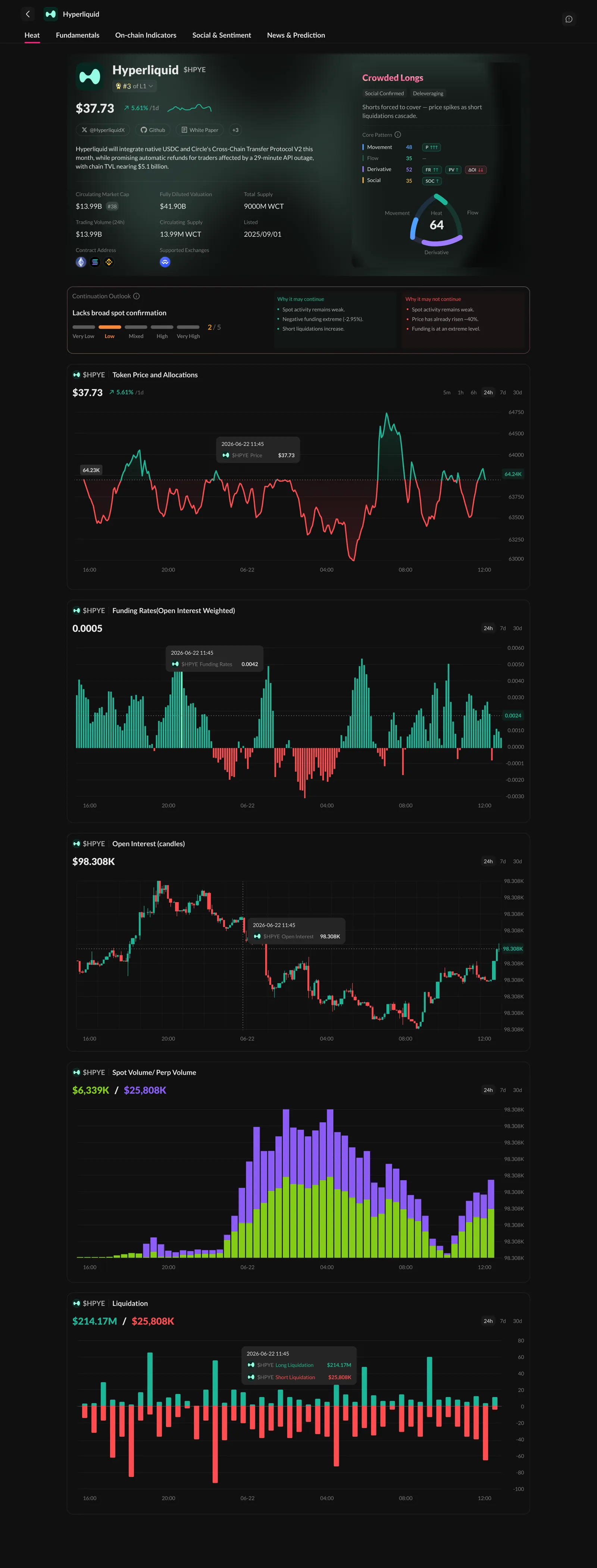Select 7d range on Funding Rates chart

503,628
